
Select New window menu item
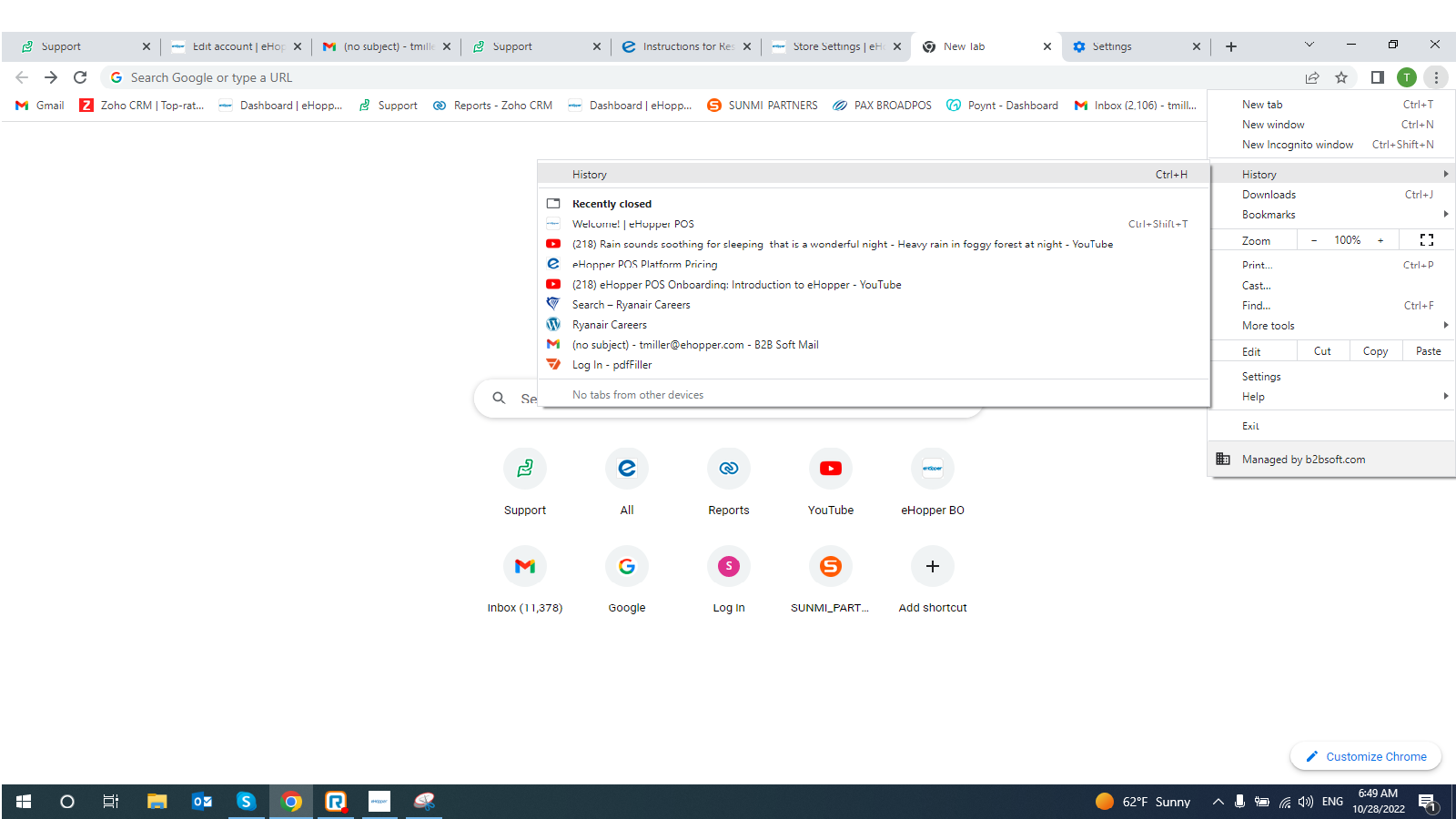point(1333,125)
